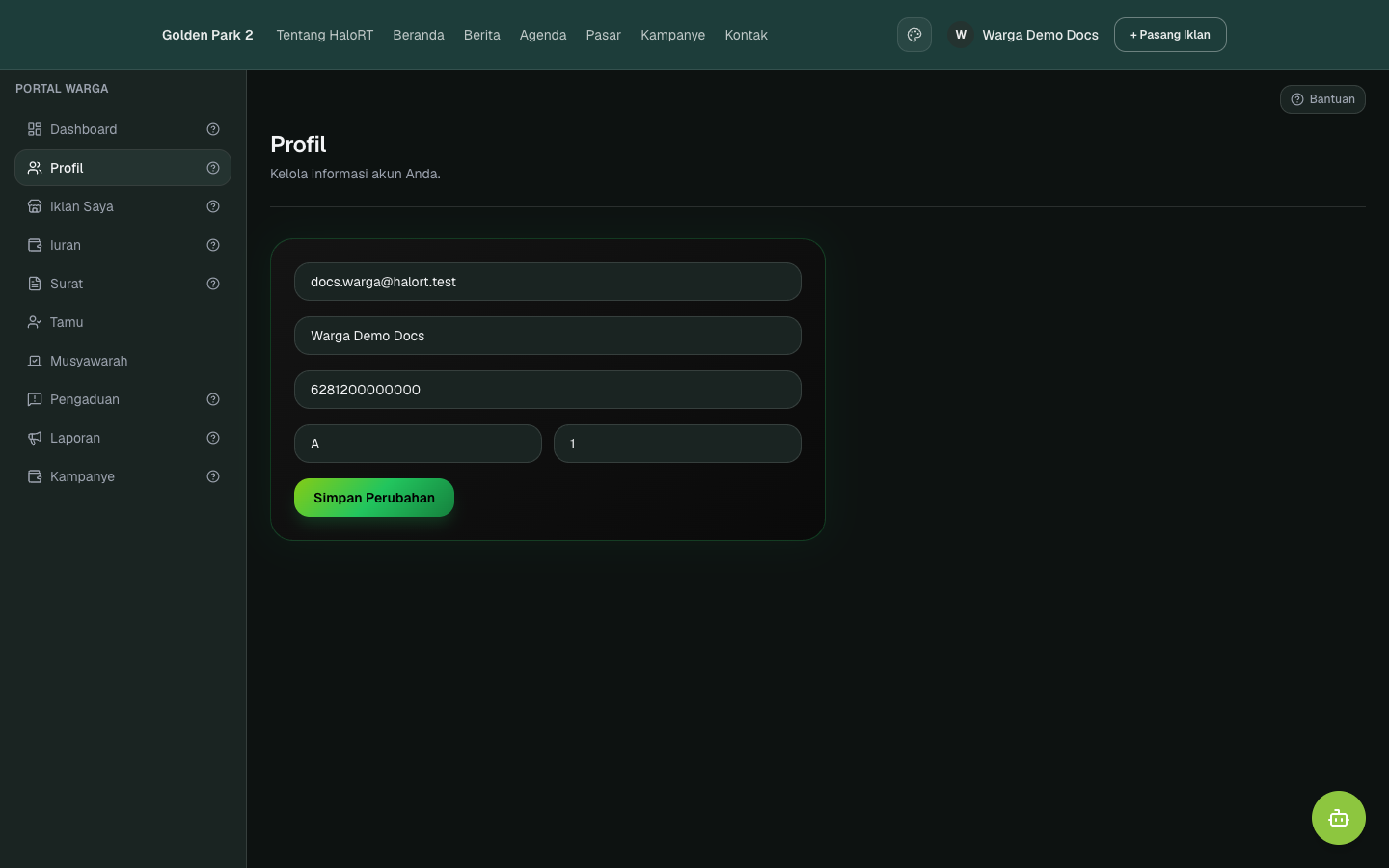The height and width of the screenshot is (868, 1389).
Task: Open Tamu in the sidebar
Action: pyautogui.click(x=123, y=322)
